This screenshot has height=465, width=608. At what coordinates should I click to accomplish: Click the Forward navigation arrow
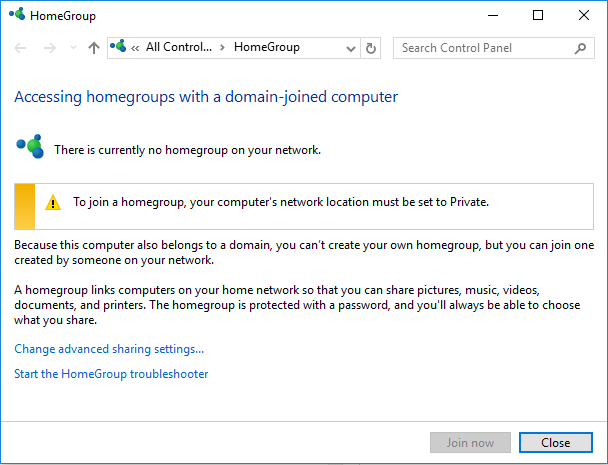click(x=50, y=48)
